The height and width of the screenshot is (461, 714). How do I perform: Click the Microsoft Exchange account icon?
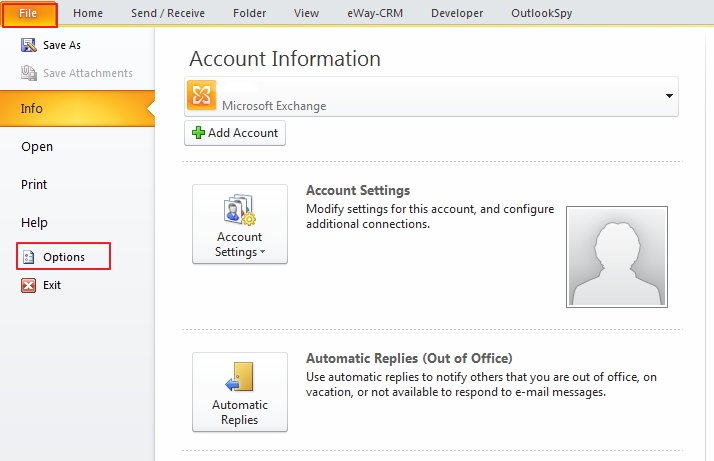pos(201,95)
